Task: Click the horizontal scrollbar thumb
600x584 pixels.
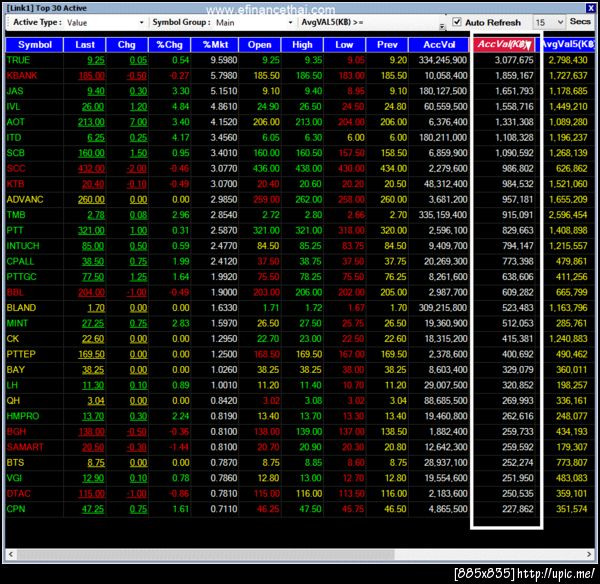Action: pos(205,554)
